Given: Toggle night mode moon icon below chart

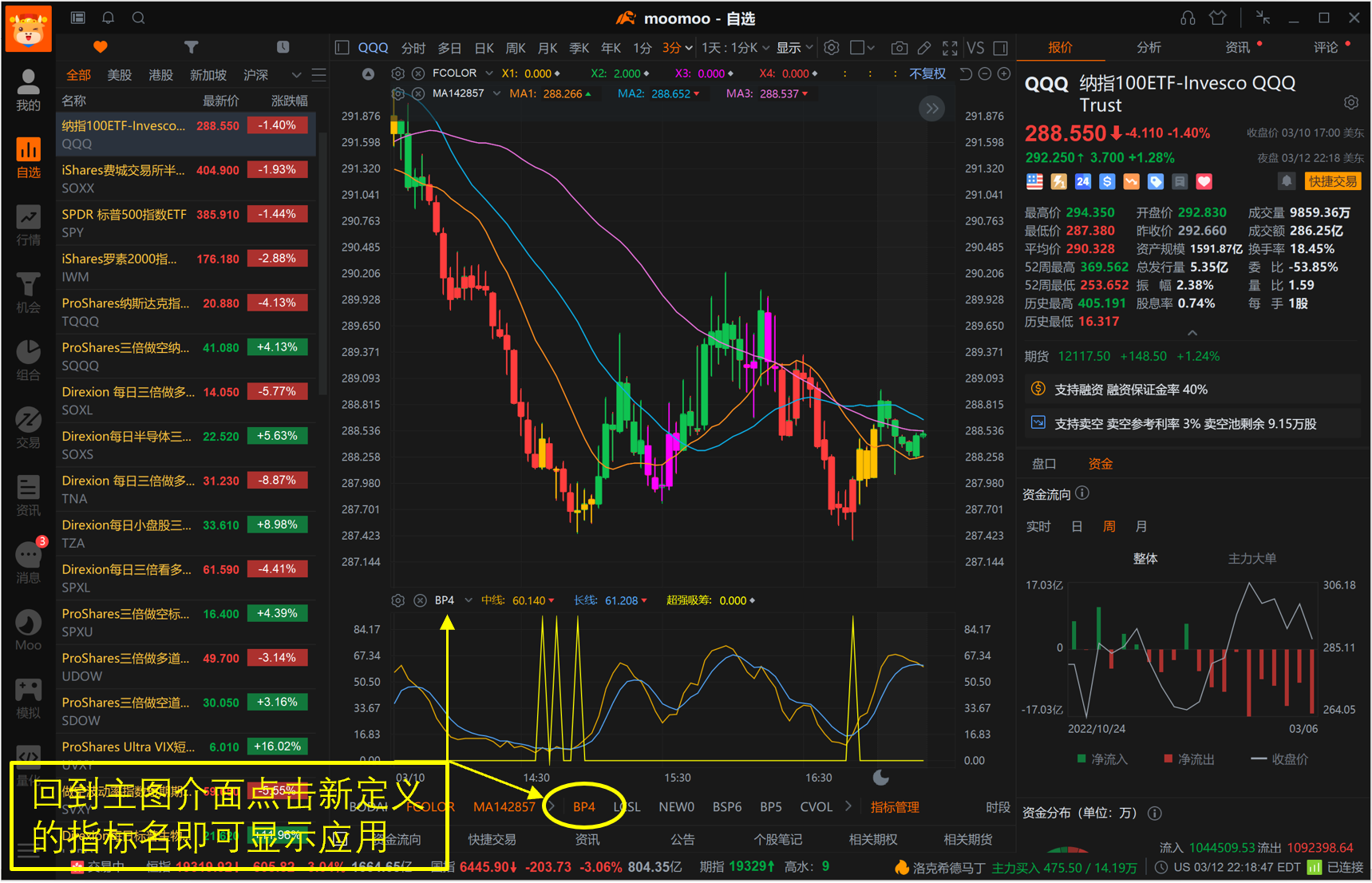Looking at the screenshot, I should pyautogui.click(x=881, y=778).
